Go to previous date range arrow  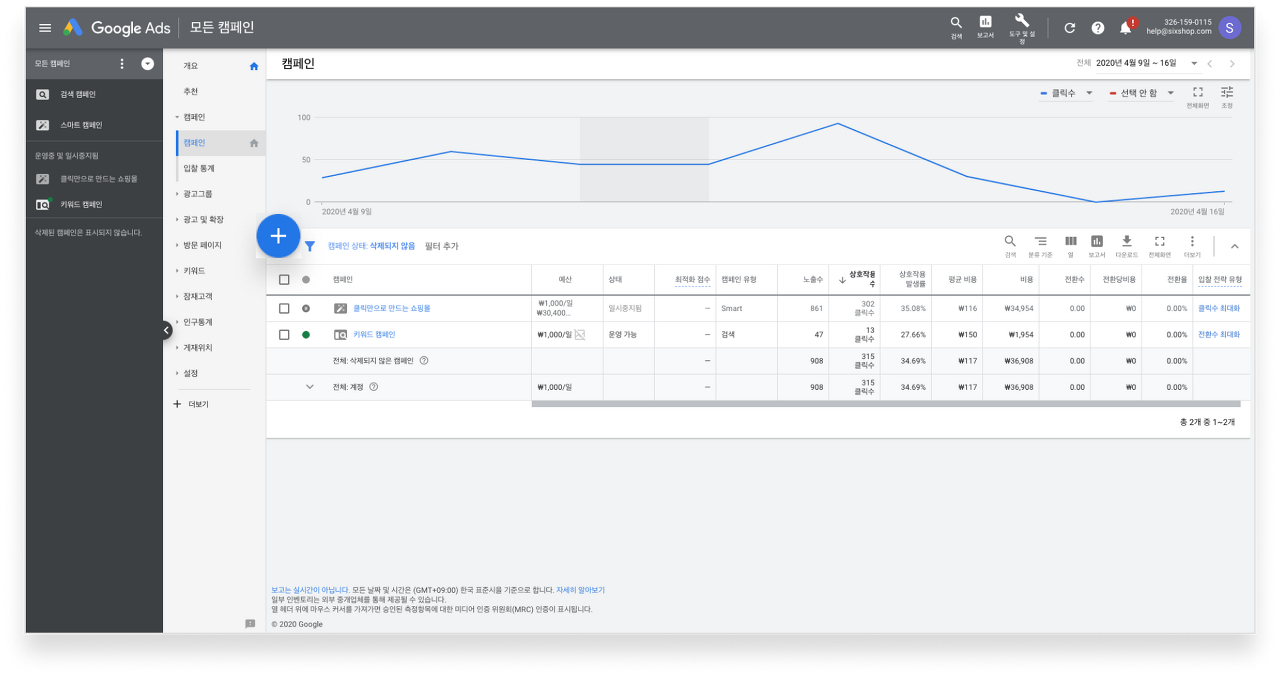pos(1209,64)
